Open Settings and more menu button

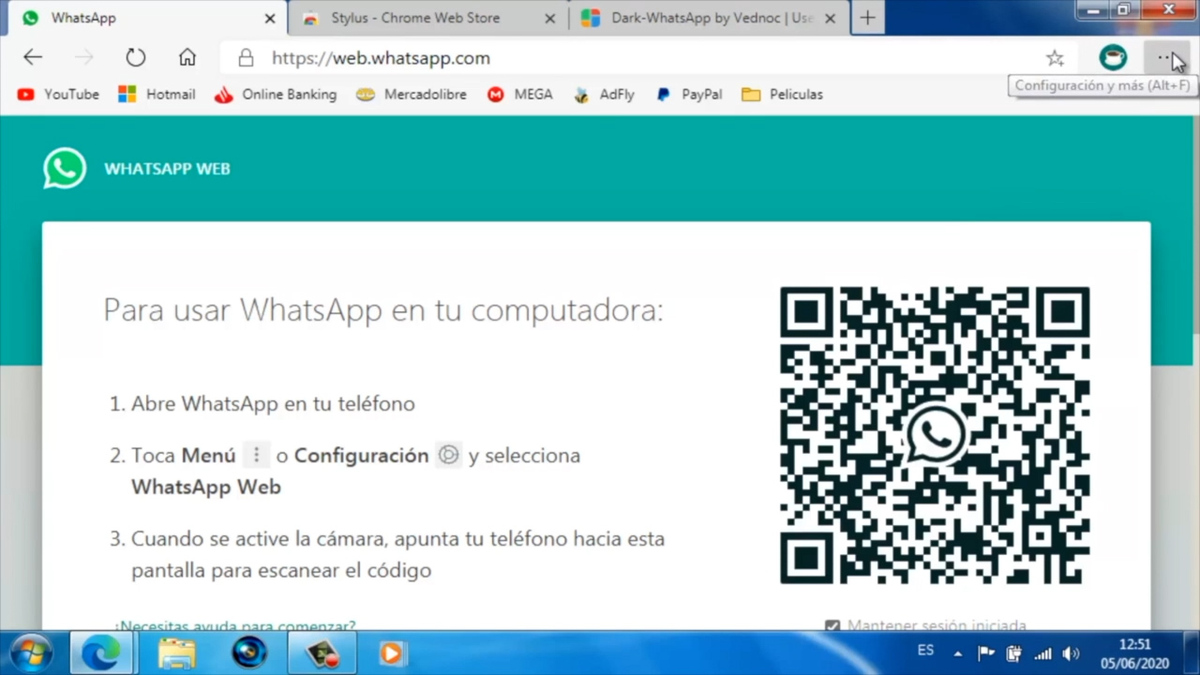tap(1166, 58)
